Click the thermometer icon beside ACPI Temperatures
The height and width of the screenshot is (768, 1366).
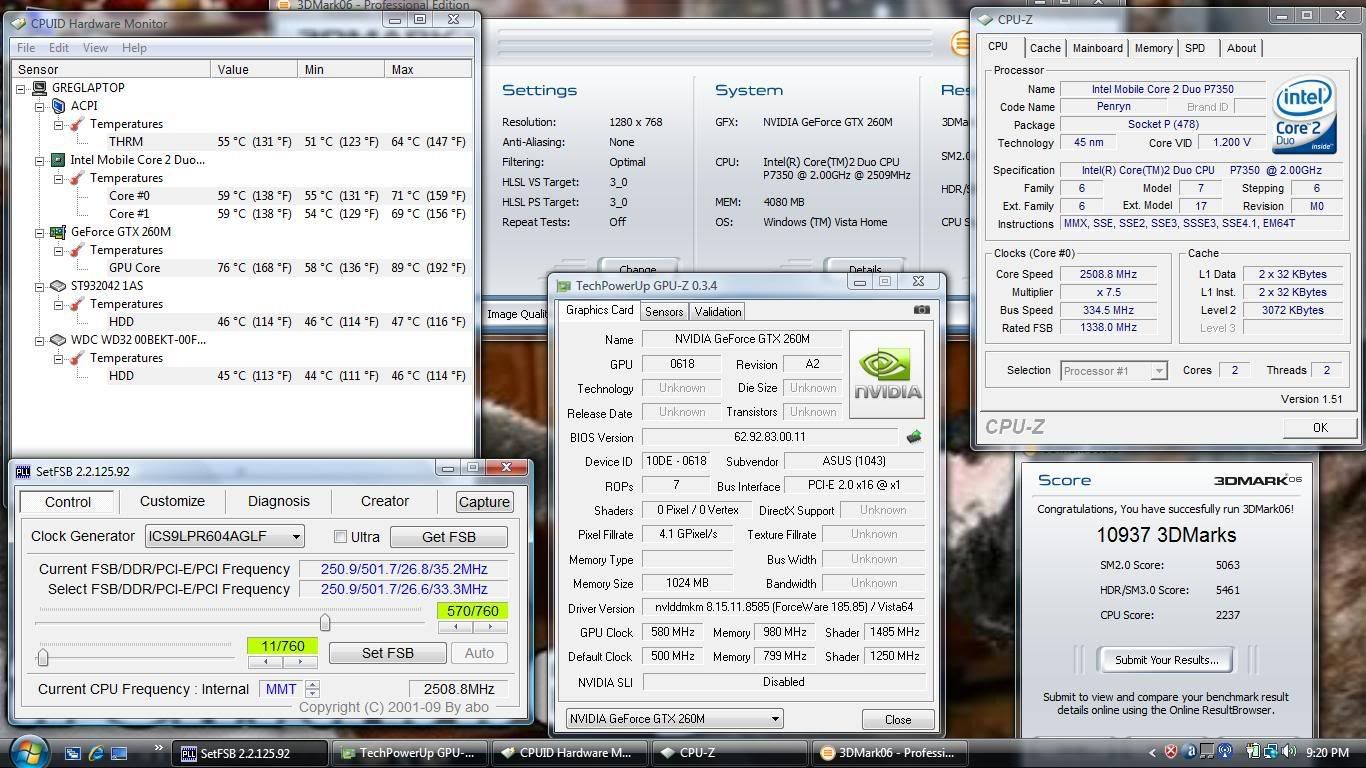point(76,124)
